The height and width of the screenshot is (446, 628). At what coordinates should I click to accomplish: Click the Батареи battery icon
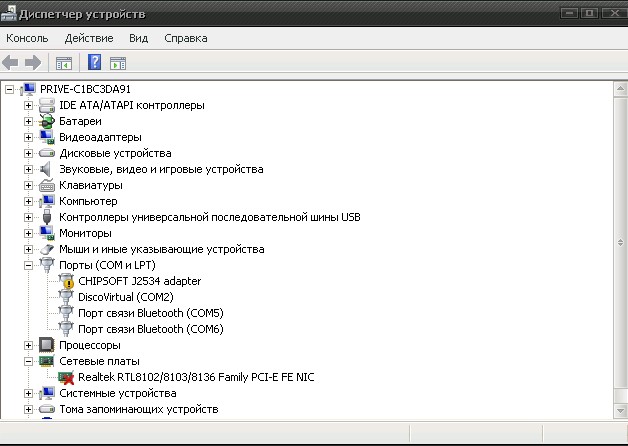[47, 121]
